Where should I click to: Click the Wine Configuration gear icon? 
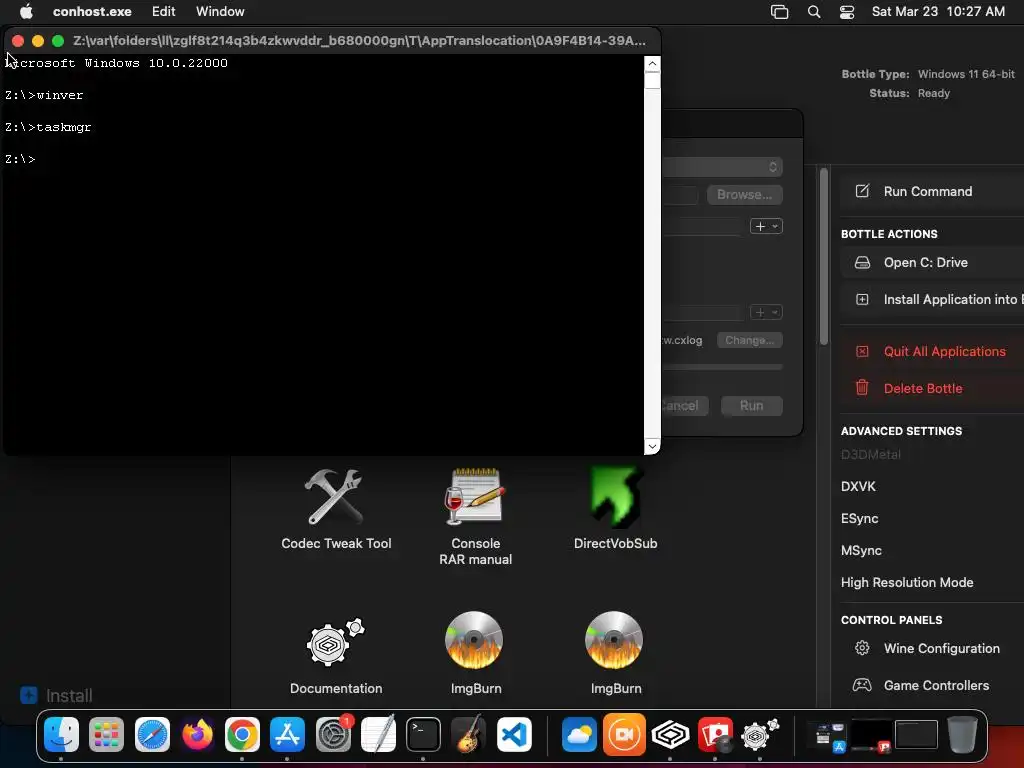coord(862,648)
